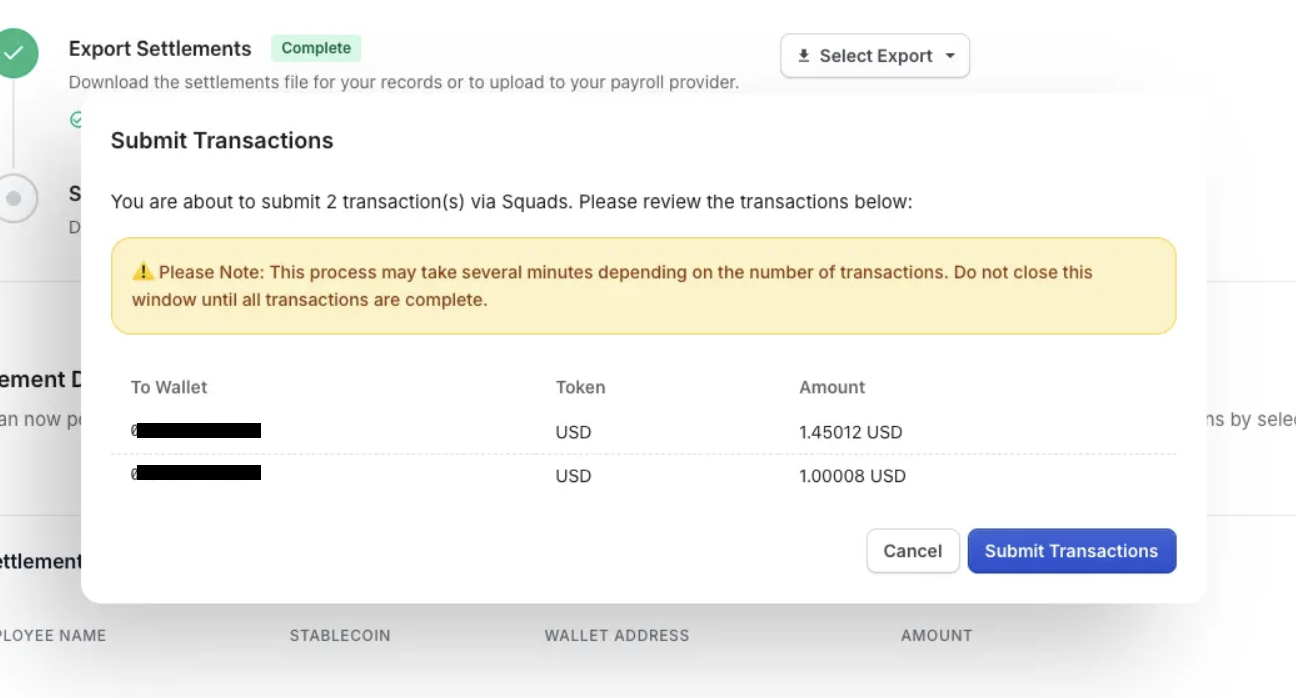Select the first redacted wallet address
The height and width of the screenshot is (698, 1296).
[196, 431]
